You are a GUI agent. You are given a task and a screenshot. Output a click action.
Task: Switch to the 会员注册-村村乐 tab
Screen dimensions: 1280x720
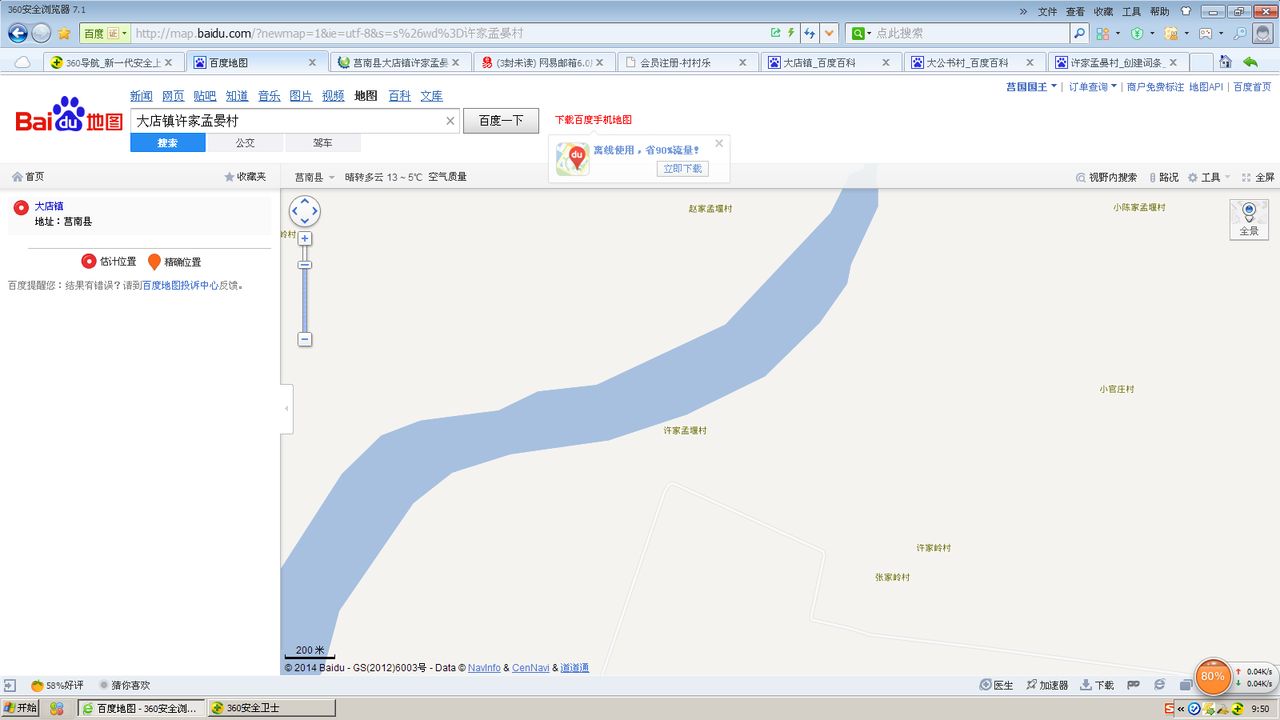tap(686, 62)
